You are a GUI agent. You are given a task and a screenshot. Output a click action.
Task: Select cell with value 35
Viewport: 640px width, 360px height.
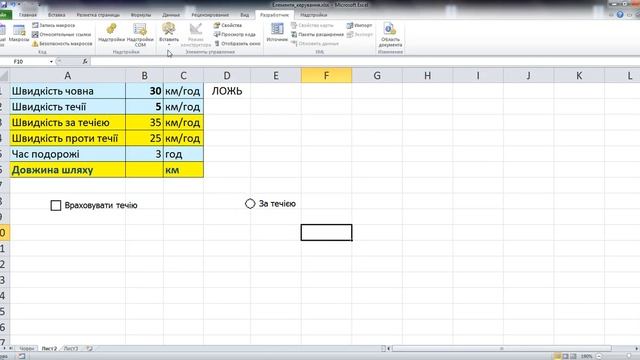144,122
